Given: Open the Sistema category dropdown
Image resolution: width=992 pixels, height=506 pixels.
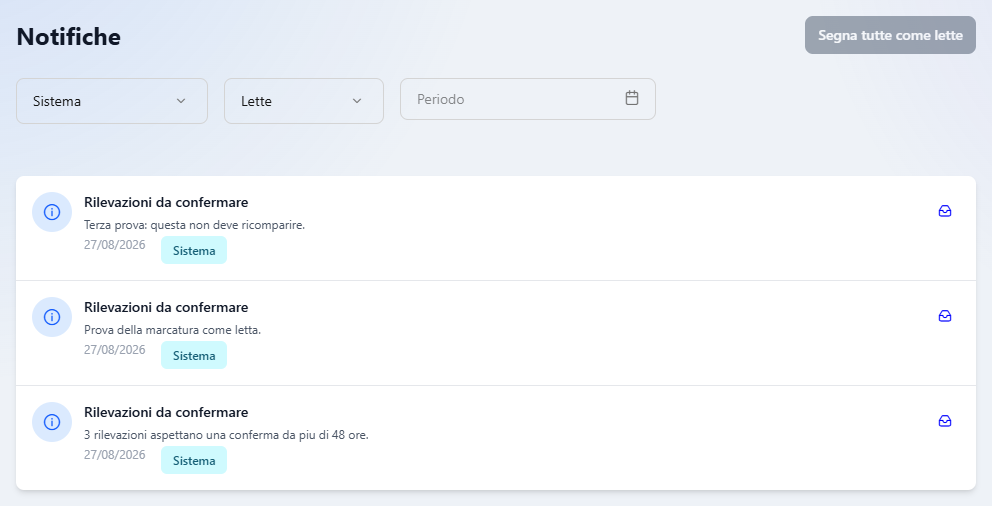Looking at the screenshot, I should [x=112, y=101].
